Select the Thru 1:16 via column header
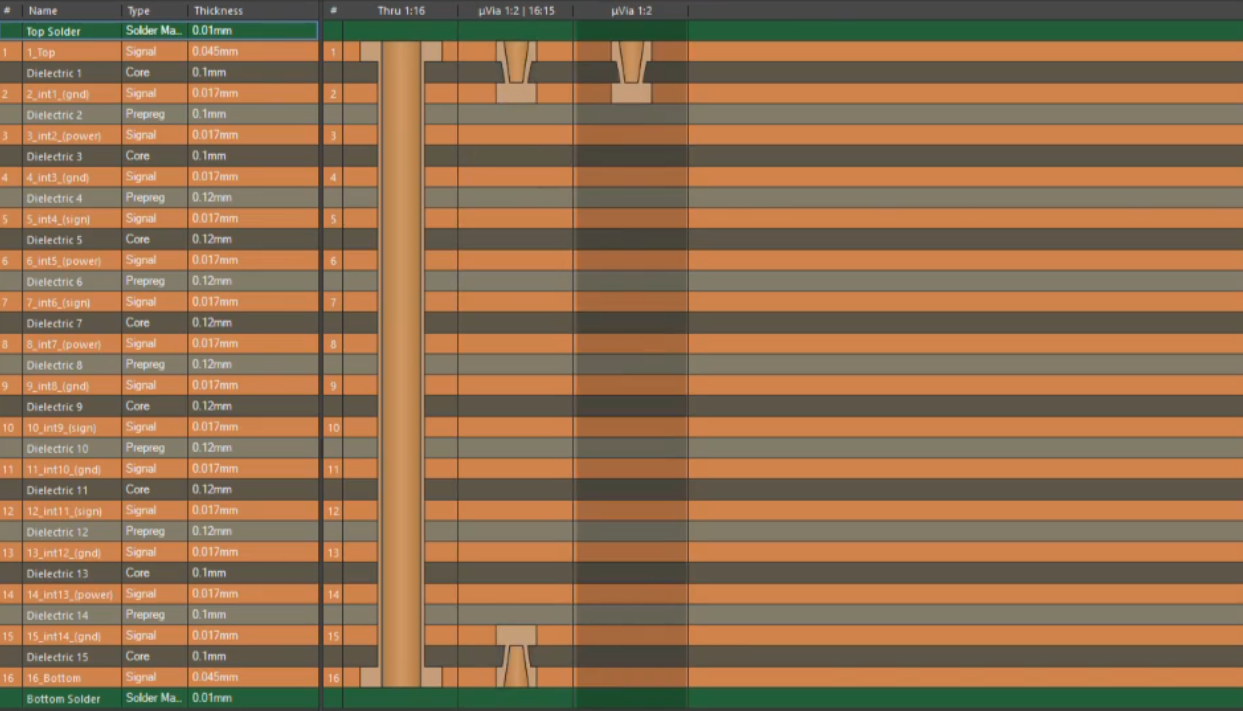The width and height of the screenshot is (1243, 711). (x=401, y=10)
